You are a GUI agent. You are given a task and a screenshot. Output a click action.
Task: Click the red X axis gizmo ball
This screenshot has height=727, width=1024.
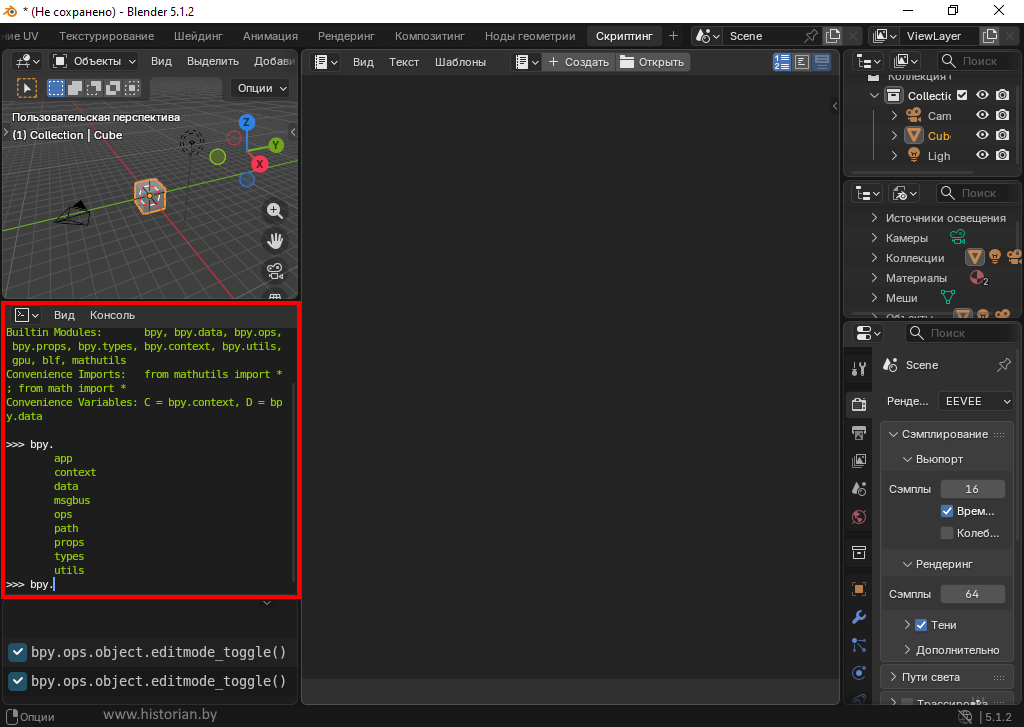[260, 164]
